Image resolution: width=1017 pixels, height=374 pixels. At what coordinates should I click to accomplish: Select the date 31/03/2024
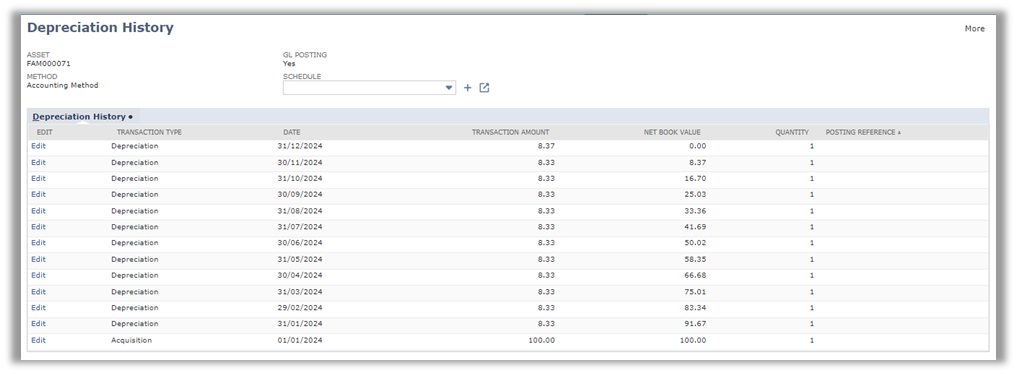(300, 292)
